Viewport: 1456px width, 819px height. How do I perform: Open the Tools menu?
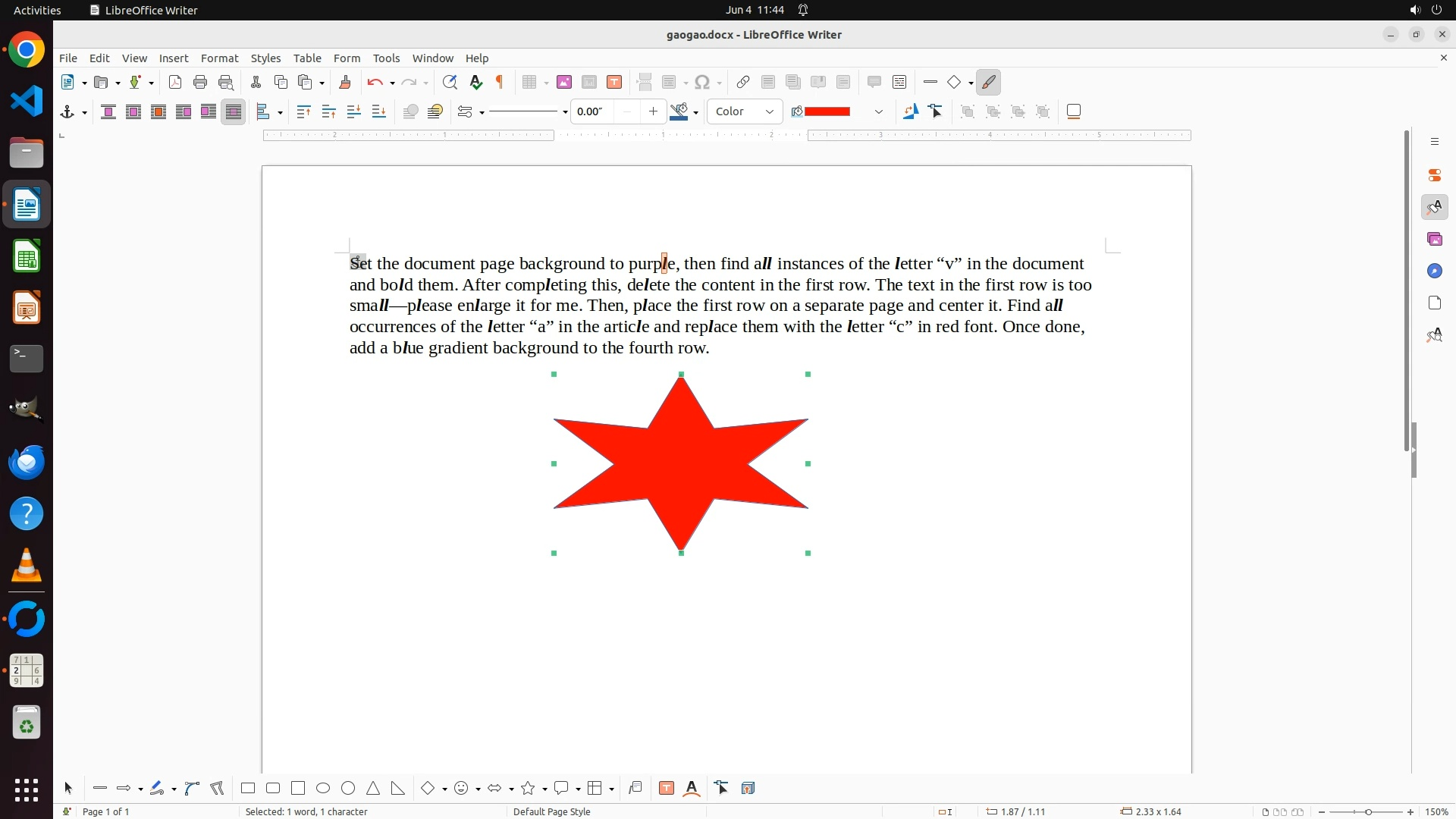(386, 58)
